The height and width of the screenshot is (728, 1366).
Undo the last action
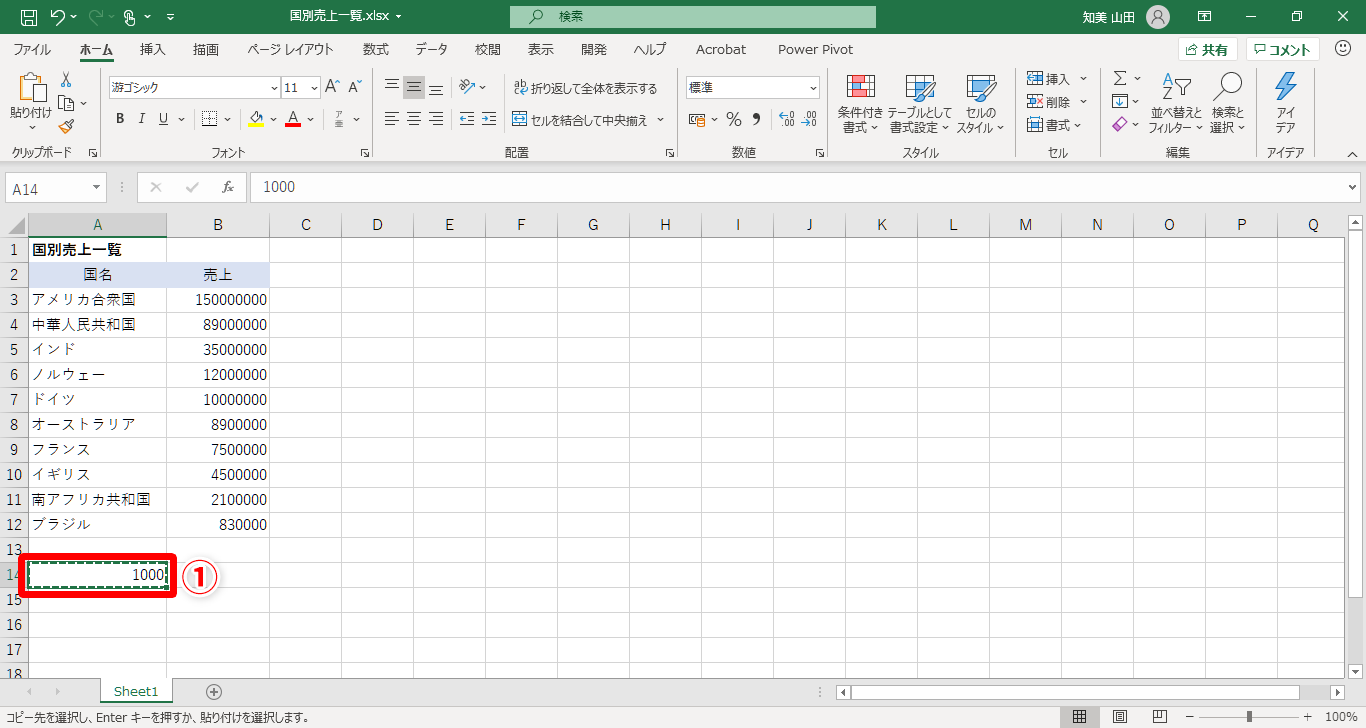(x=58, y=17)
